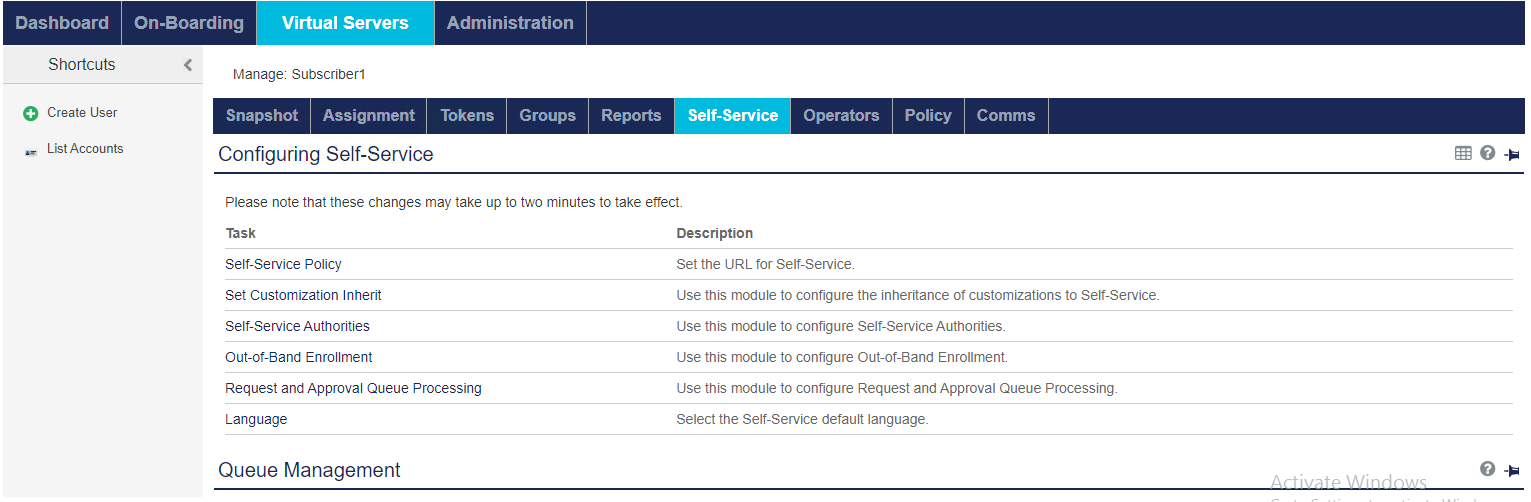Open help icon for Queue Management
The image size is (1531, 502).
click(1487, 469)
